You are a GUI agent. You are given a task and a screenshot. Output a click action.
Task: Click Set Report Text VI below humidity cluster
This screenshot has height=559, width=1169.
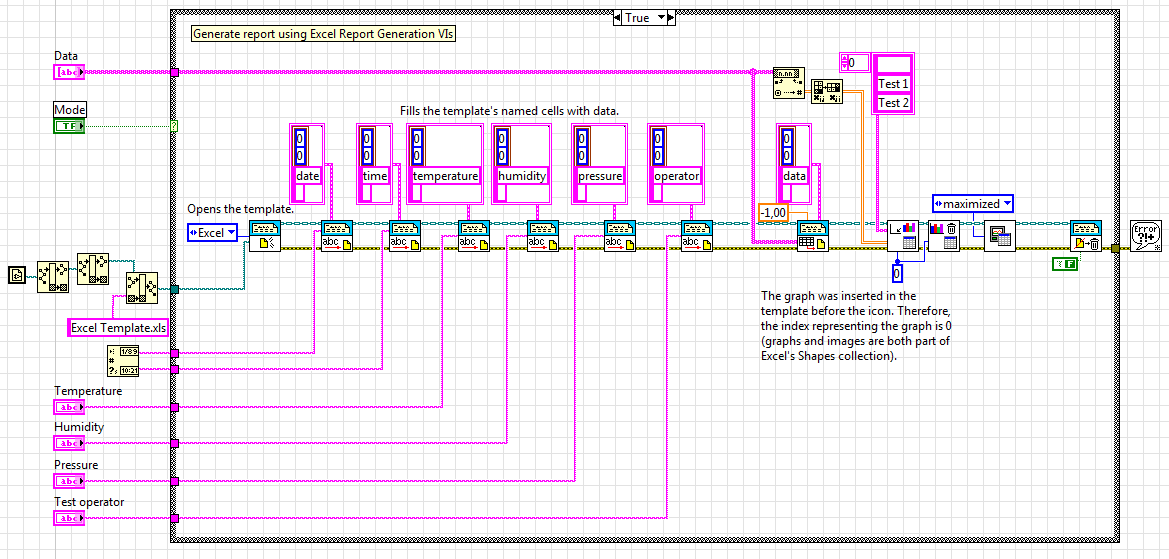click(x=543, y=236)
